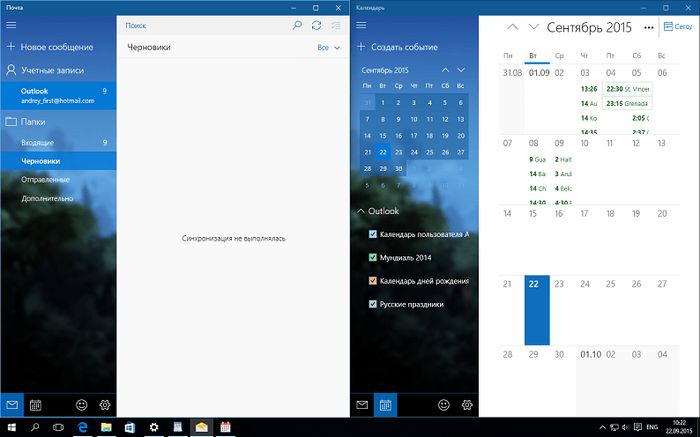Open the Mail app settings gear

104,405
